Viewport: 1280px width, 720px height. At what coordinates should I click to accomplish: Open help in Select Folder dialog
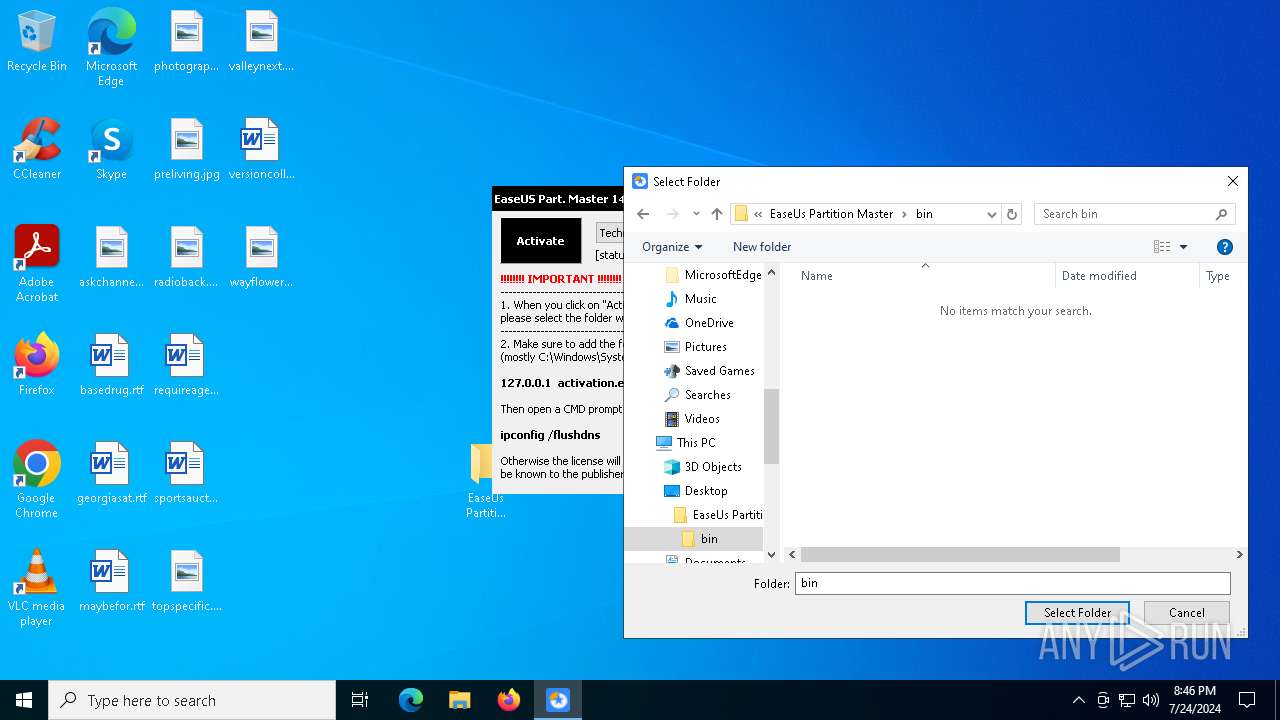1225,247
